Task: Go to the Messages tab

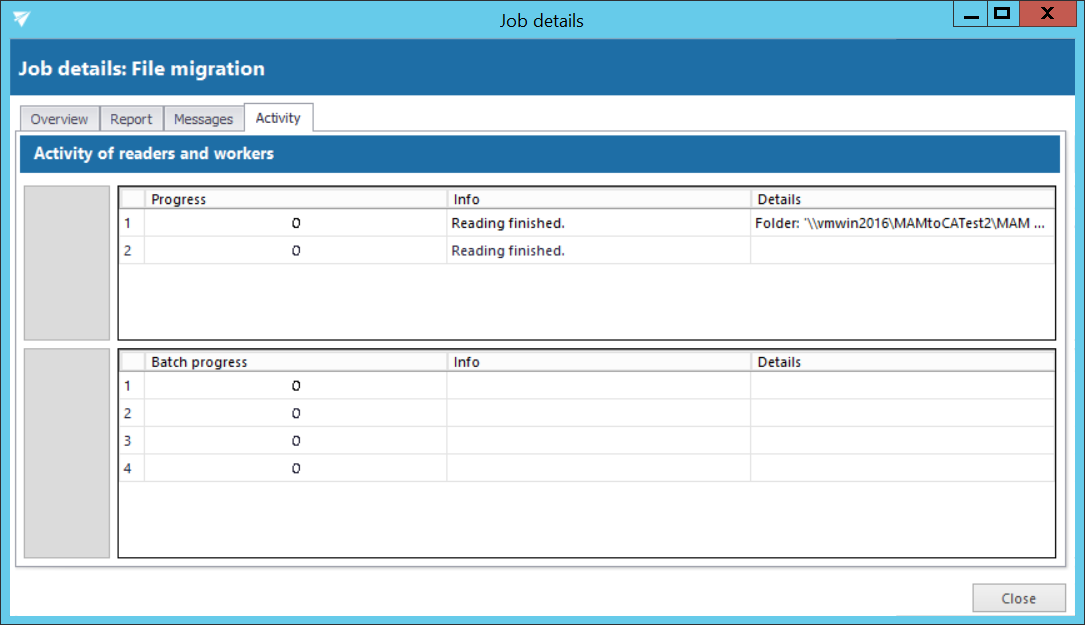Action: click(x=203, y=119)
